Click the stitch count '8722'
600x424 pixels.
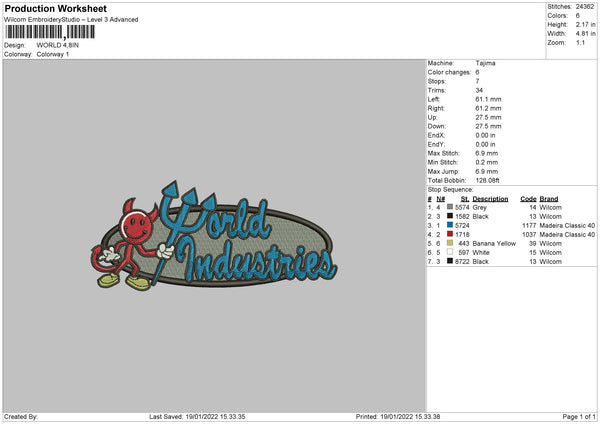point(462,262)
